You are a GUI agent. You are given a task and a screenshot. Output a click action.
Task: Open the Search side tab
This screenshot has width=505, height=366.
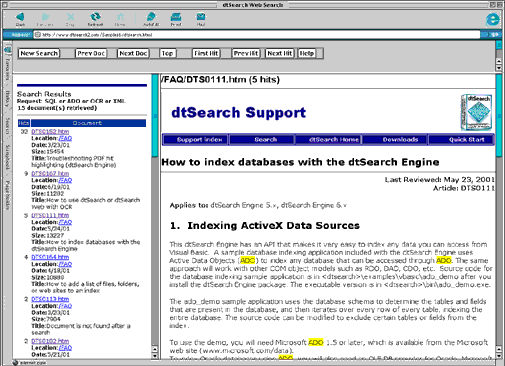point(7,126)
